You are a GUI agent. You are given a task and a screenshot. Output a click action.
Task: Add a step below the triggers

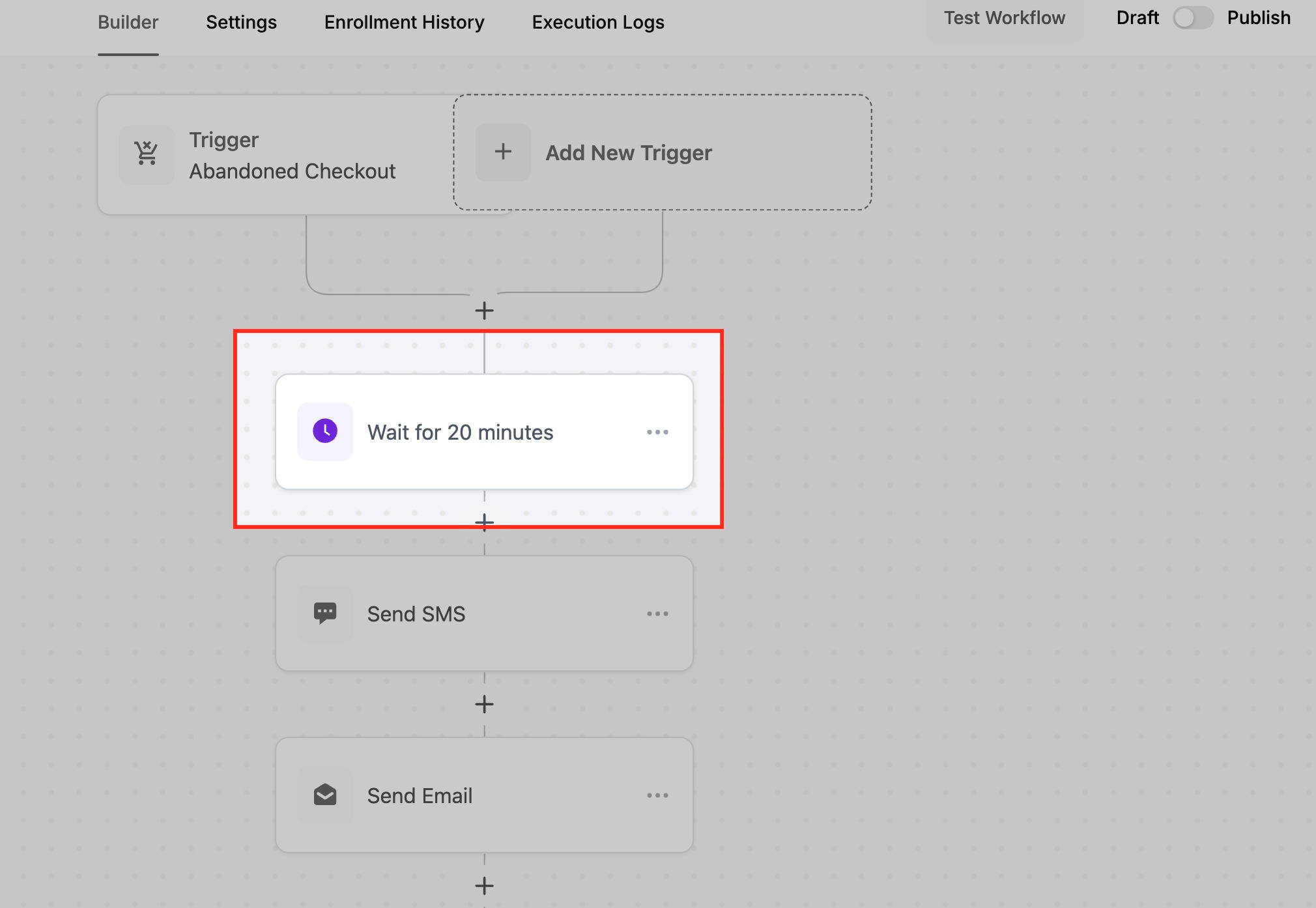(x=484, y=311)
